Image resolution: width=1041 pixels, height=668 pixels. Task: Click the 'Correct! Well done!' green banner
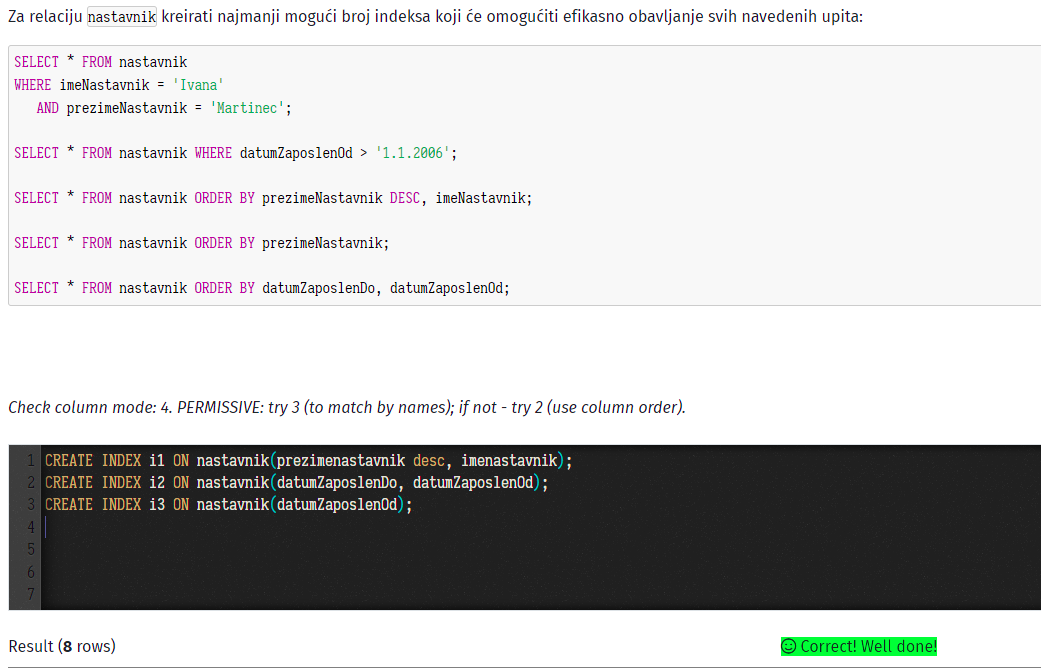click(x=859, y=646)
